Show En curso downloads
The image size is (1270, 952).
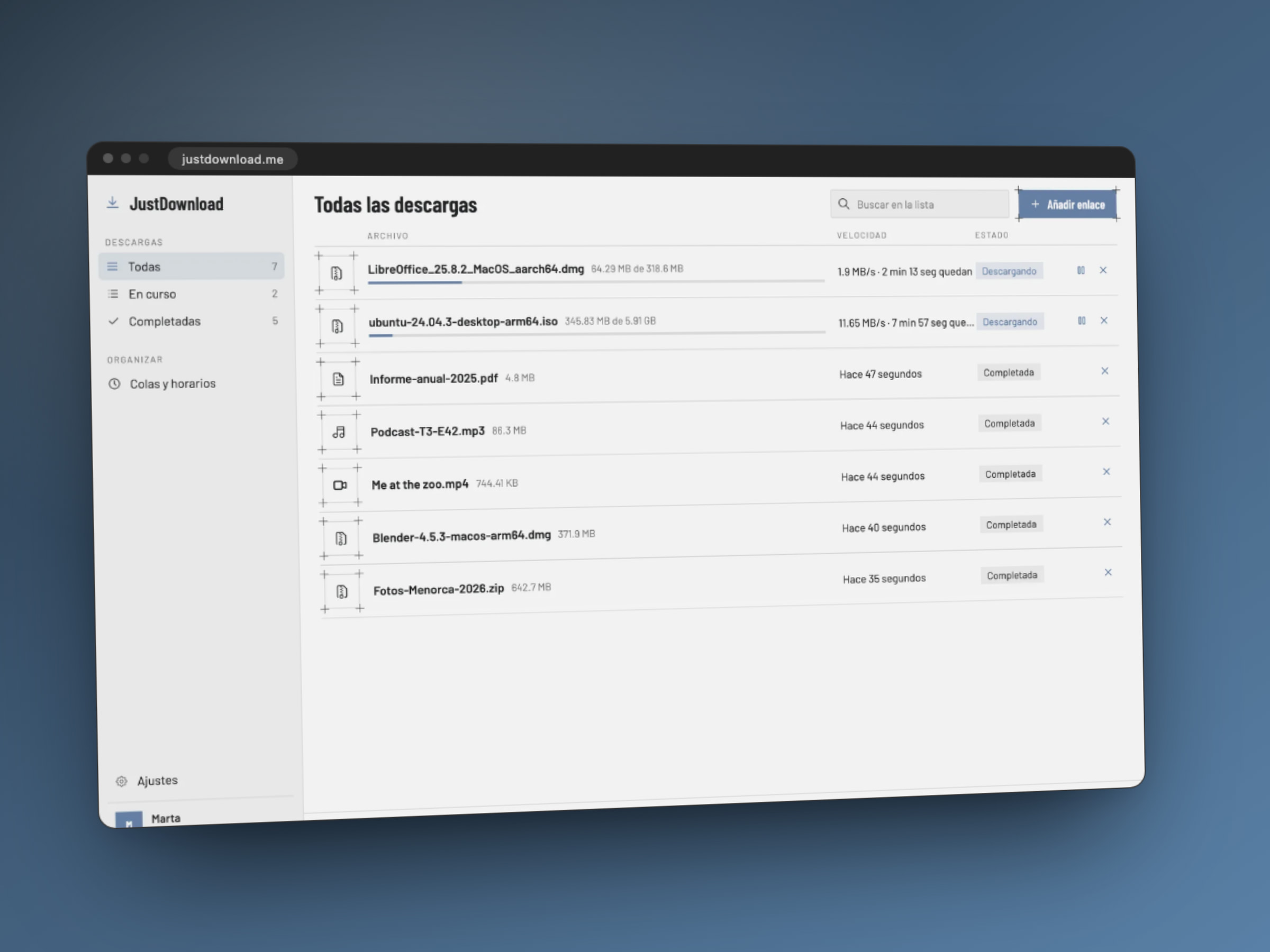click(x=192, y=294)
